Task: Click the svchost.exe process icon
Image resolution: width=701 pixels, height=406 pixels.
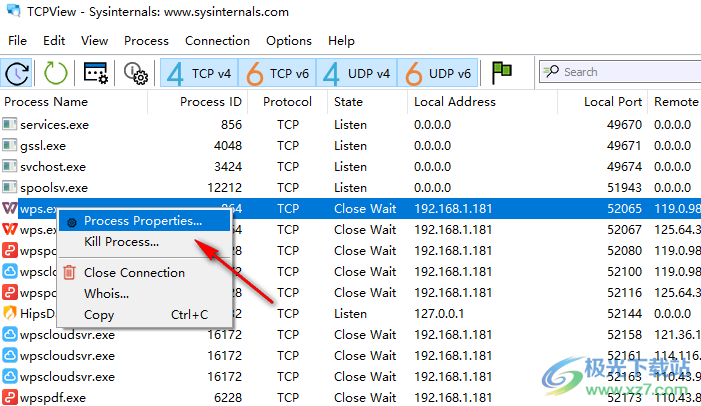Action: (9, 166)
